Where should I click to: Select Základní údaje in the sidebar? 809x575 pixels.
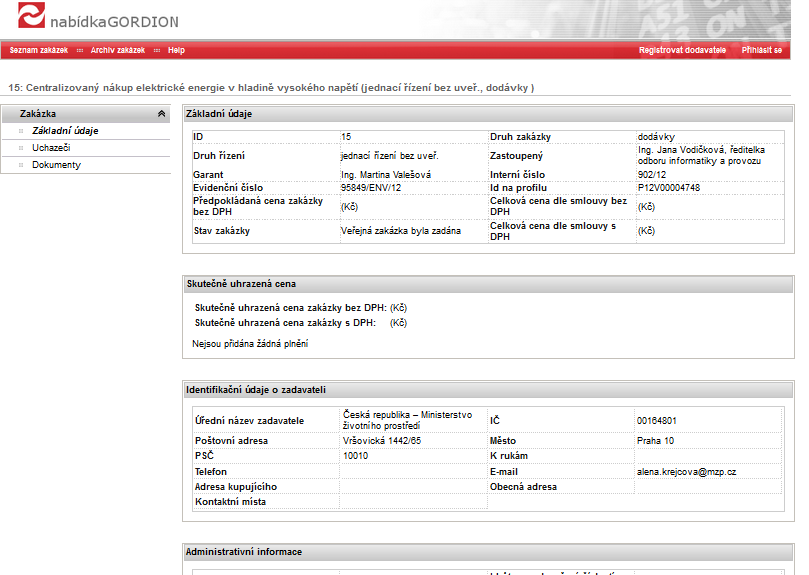click(65, 131)
